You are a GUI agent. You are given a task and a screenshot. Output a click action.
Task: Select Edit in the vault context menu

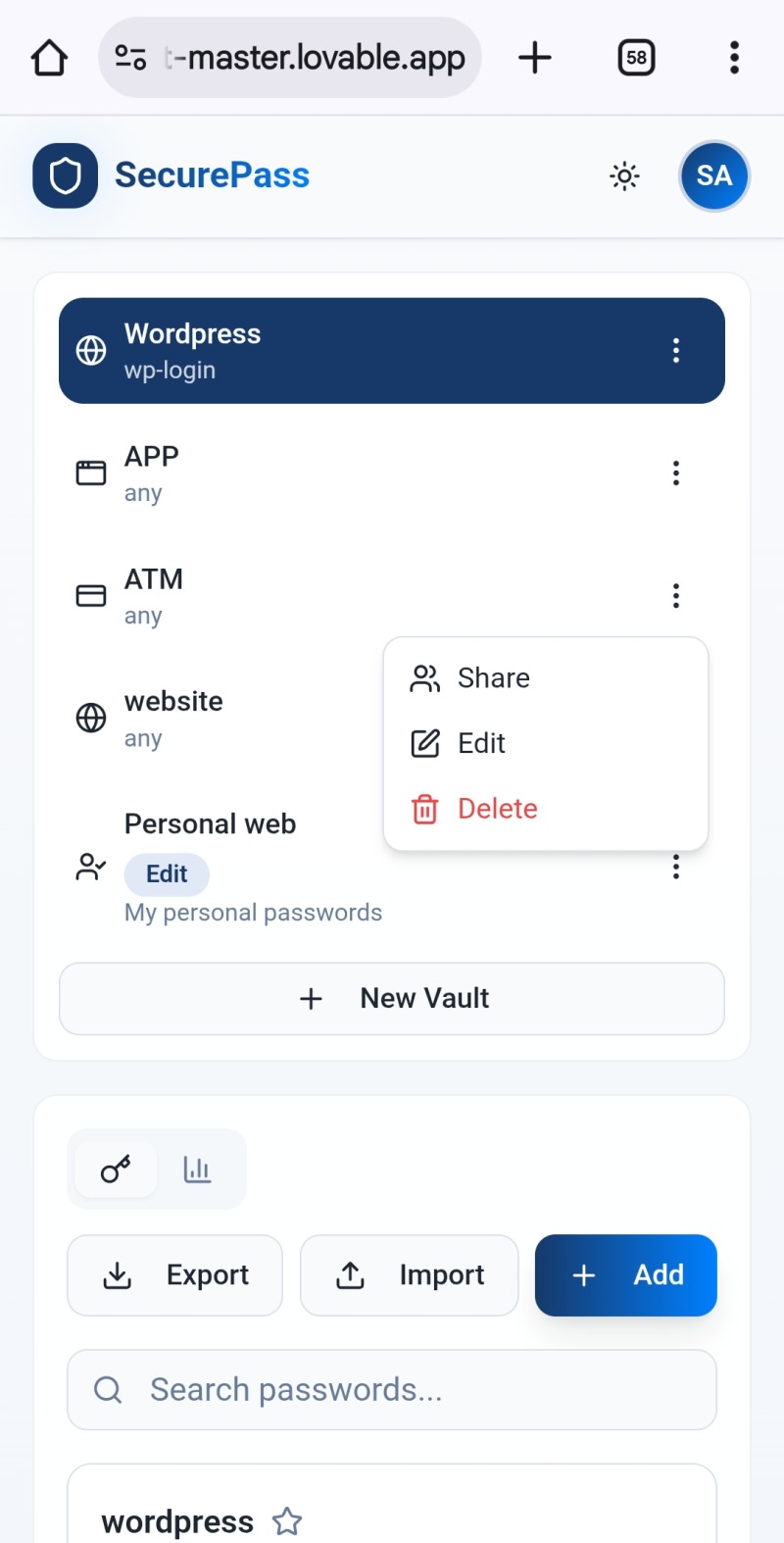pos(481,743)
